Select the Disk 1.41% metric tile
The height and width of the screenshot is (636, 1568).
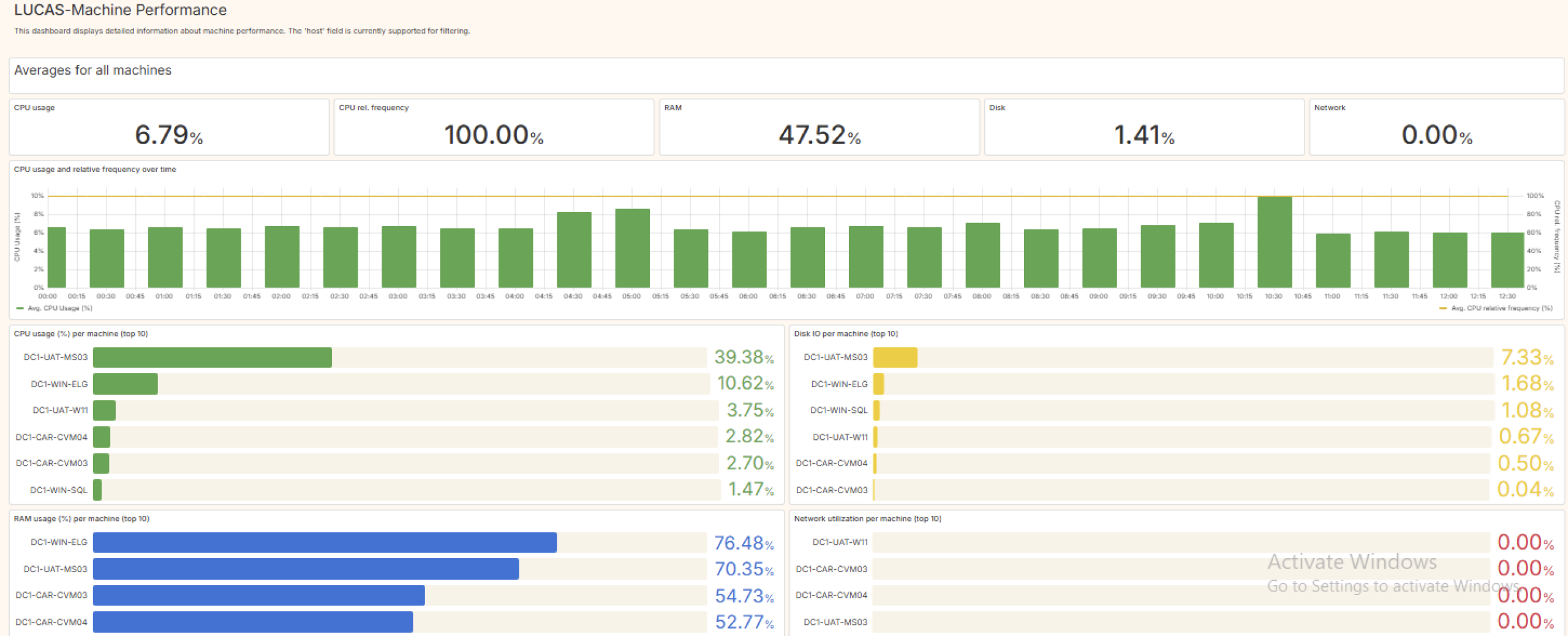pos(1144,127)
